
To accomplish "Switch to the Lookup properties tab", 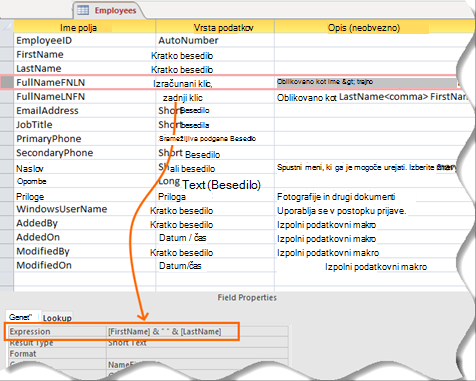I will click(x=57, y=318).
